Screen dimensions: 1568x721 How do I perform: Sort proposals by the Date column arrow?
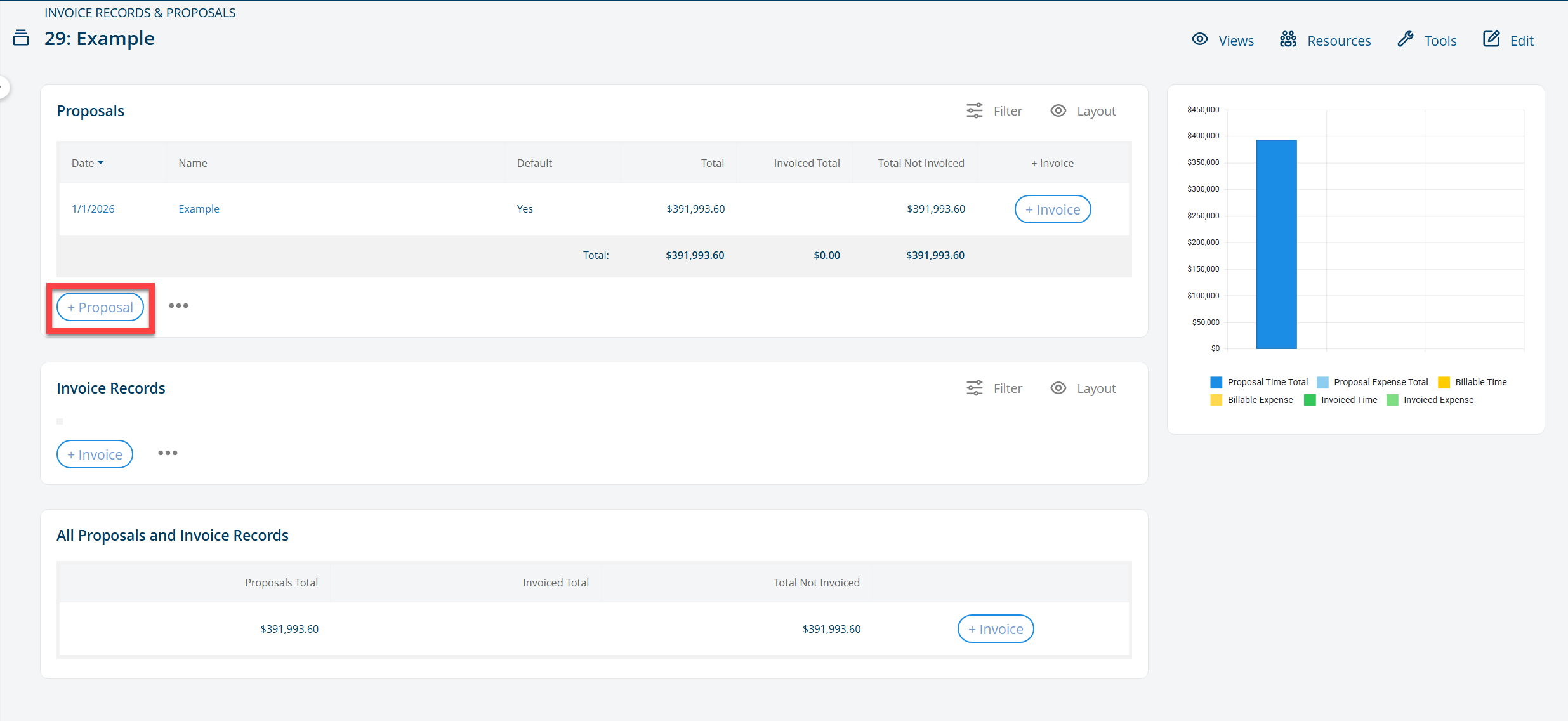[x=100, y=163]
